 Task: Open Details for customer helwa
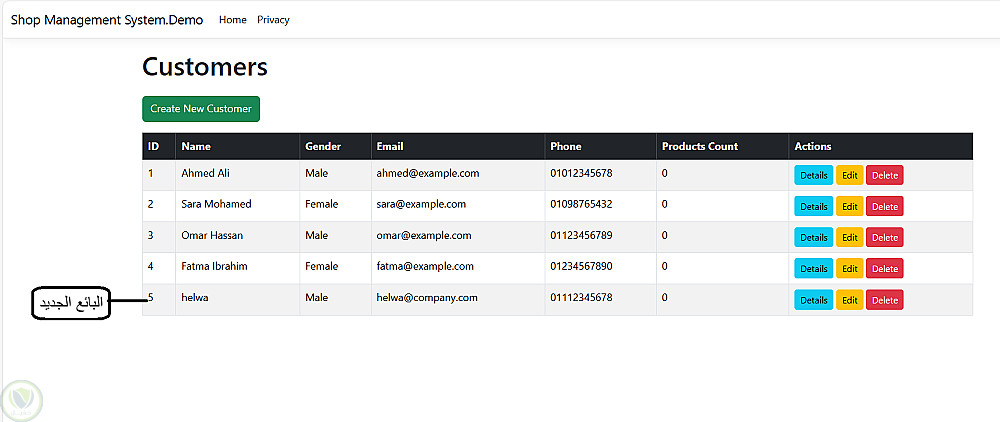point(813,299)
